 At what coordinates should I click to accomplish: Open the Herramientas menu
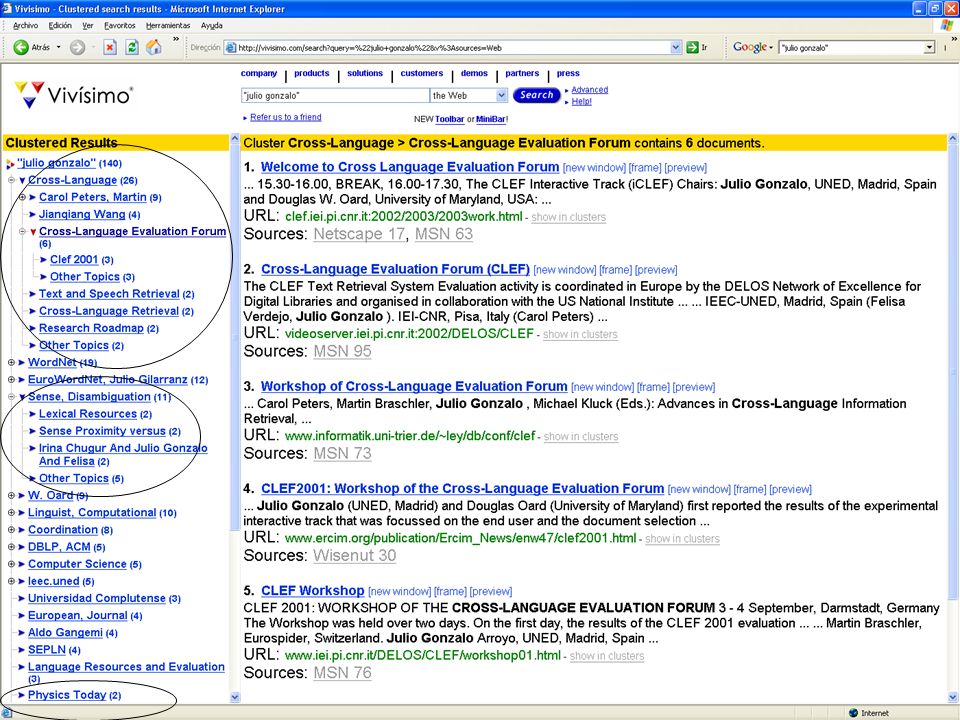[x=168, y=26]
